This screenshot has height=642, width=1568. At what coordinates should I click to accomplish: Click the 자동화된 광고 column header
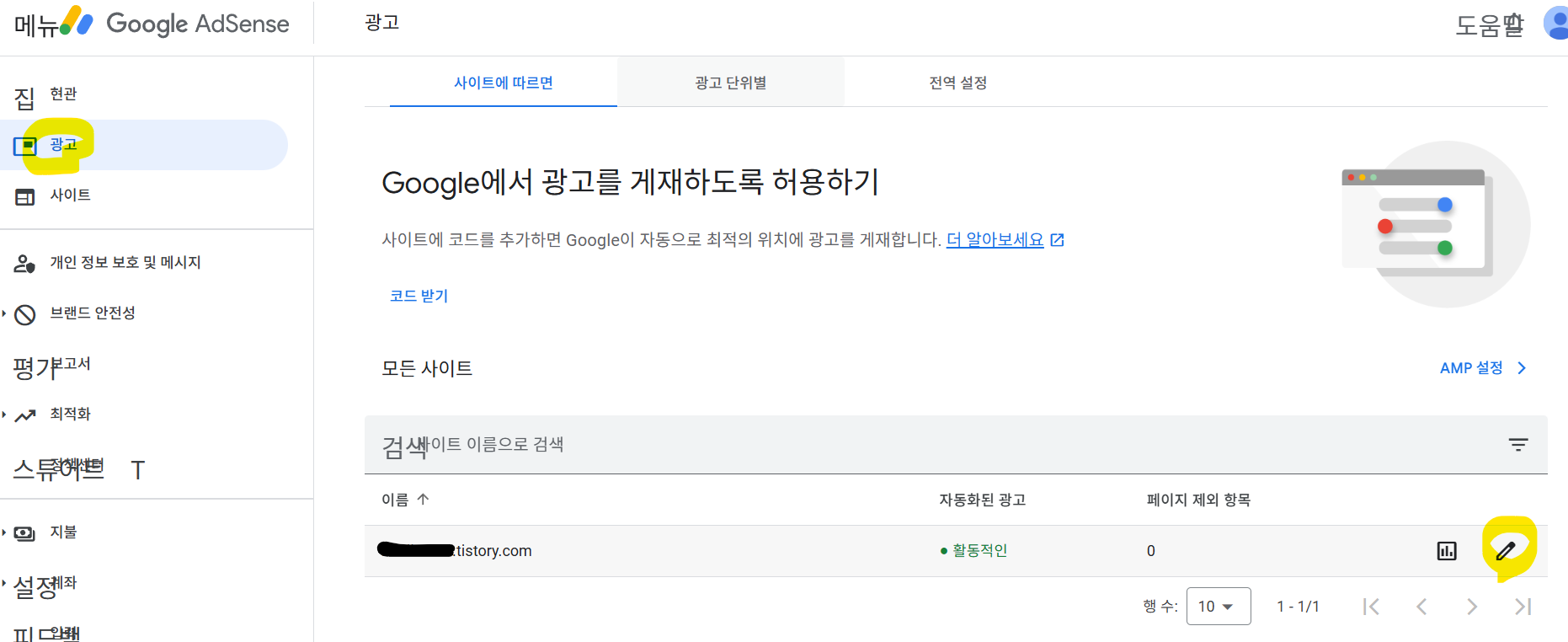[x=983, y=500]
